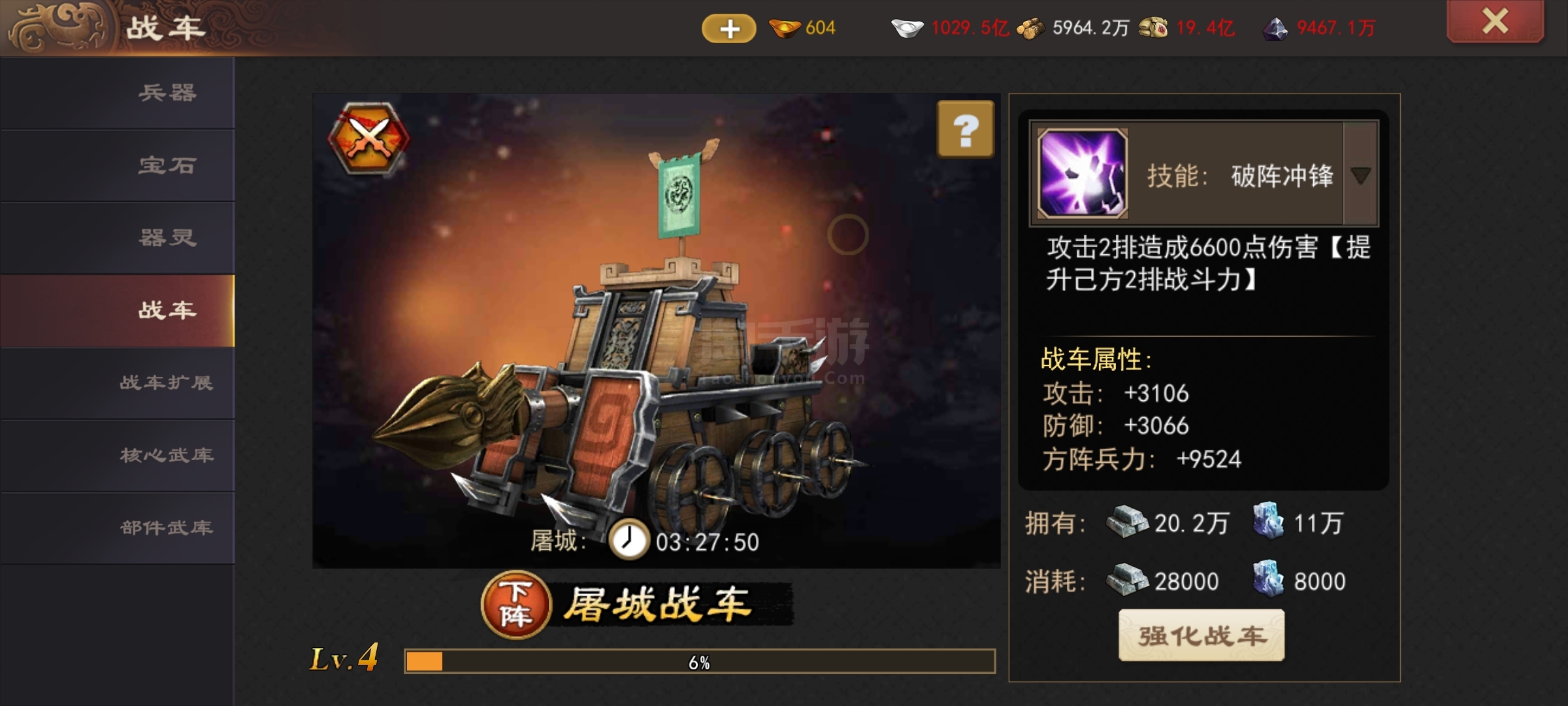1568x706 pixels.
Task: Open the 技能 破阵冲锋 selector box
Action: pyautogui.click(x=1203, y=174)
